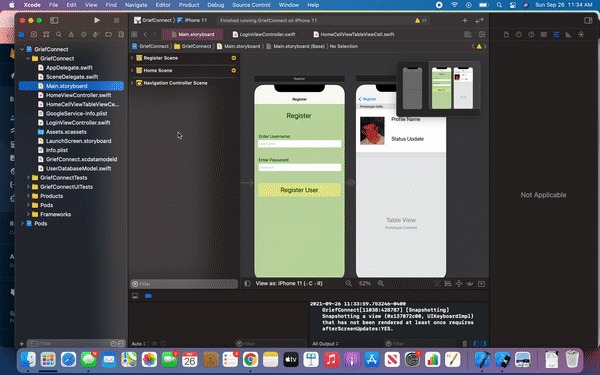Screen dimensions: 600x375
Task: Toggle the Inspectors panel button
Action: point(588,20)
